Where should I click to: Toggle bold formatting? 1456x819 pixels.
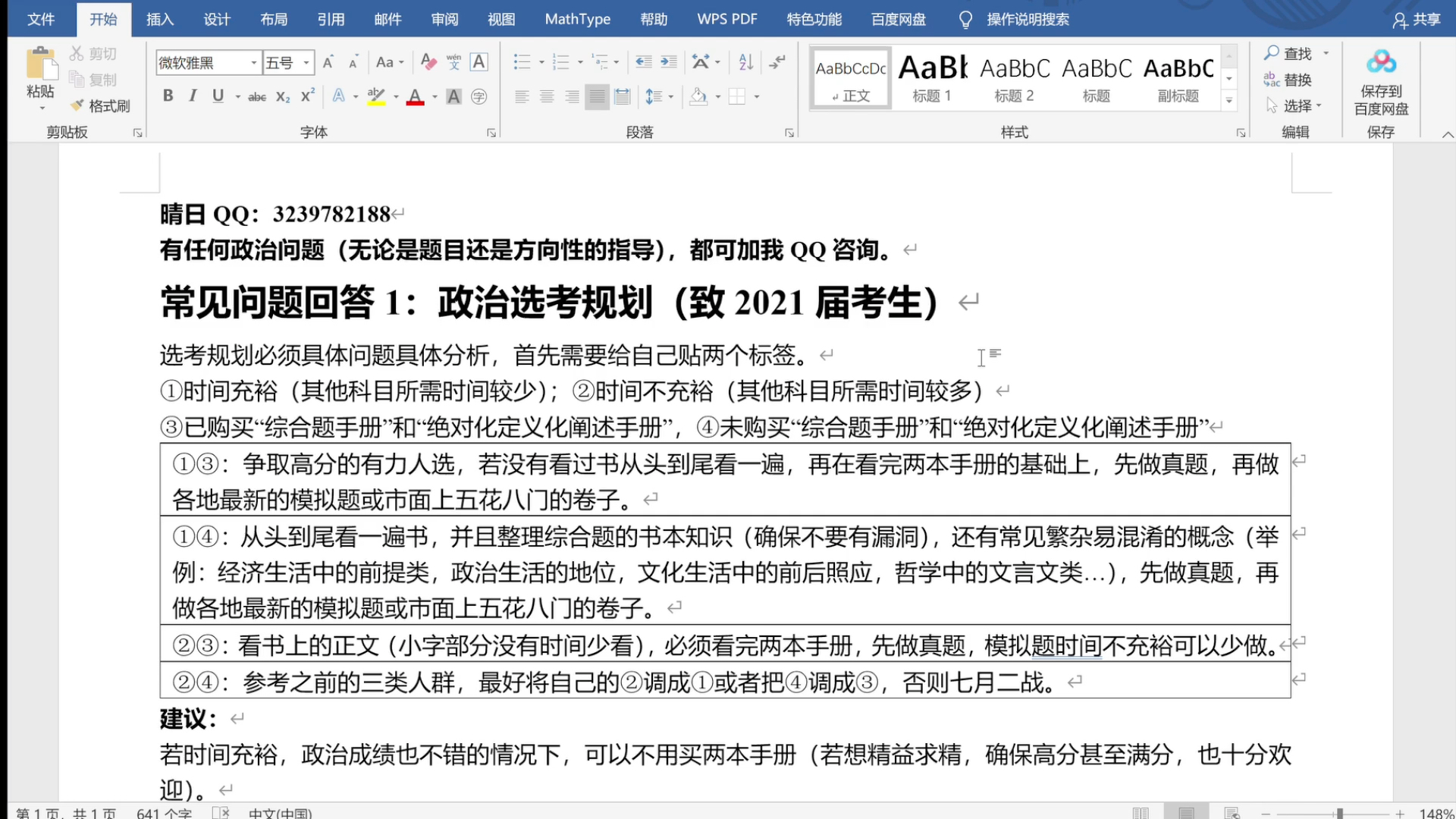168,96
